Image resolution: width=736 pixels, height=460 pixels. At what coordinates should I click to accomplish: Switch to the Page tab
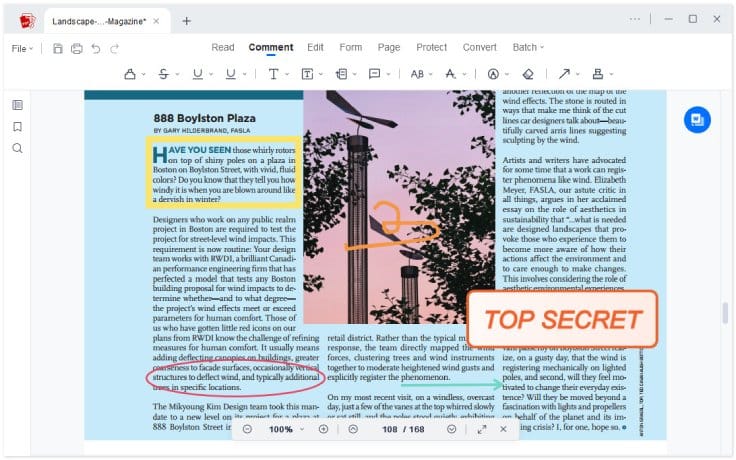389,47
